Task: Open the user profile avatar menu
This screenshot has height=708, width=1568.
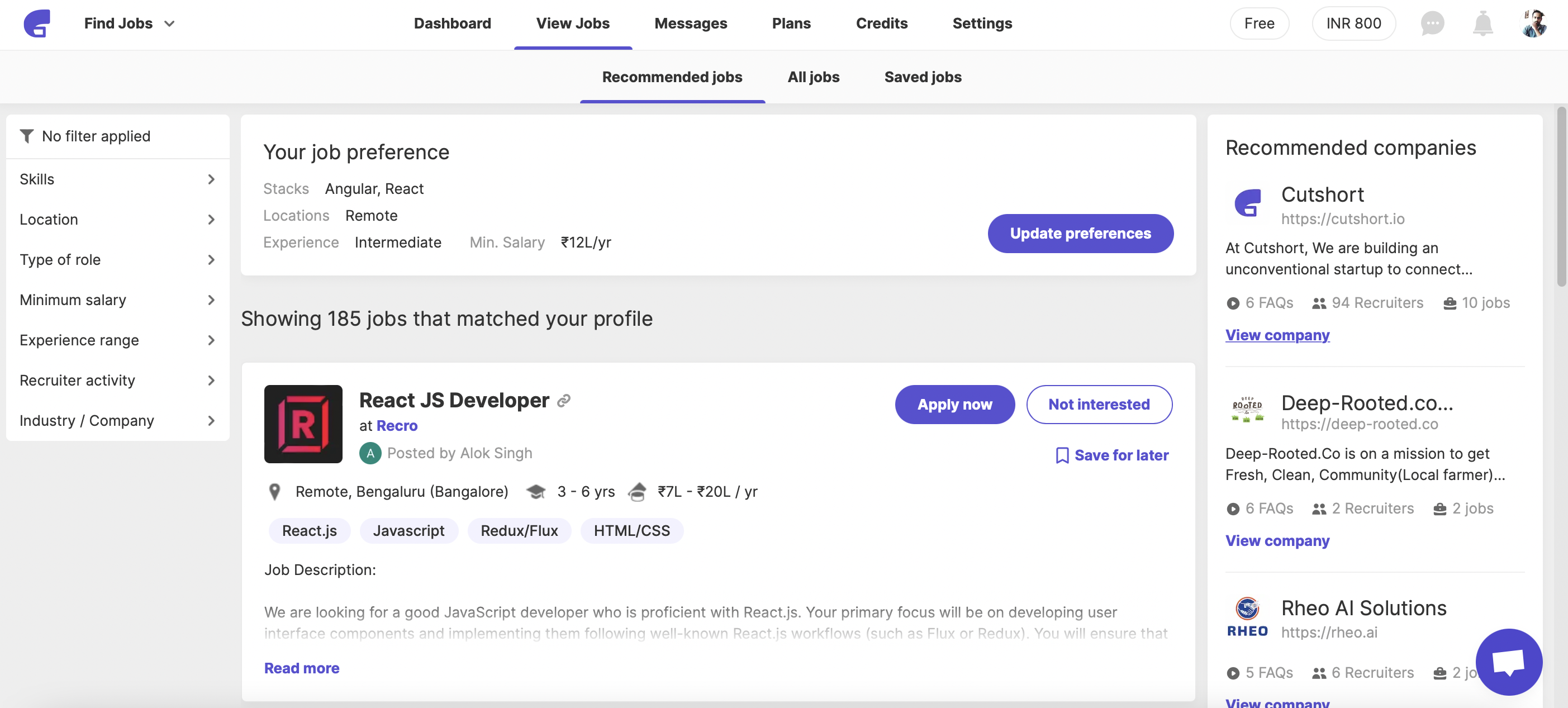Action: [x=1534, y=23]
